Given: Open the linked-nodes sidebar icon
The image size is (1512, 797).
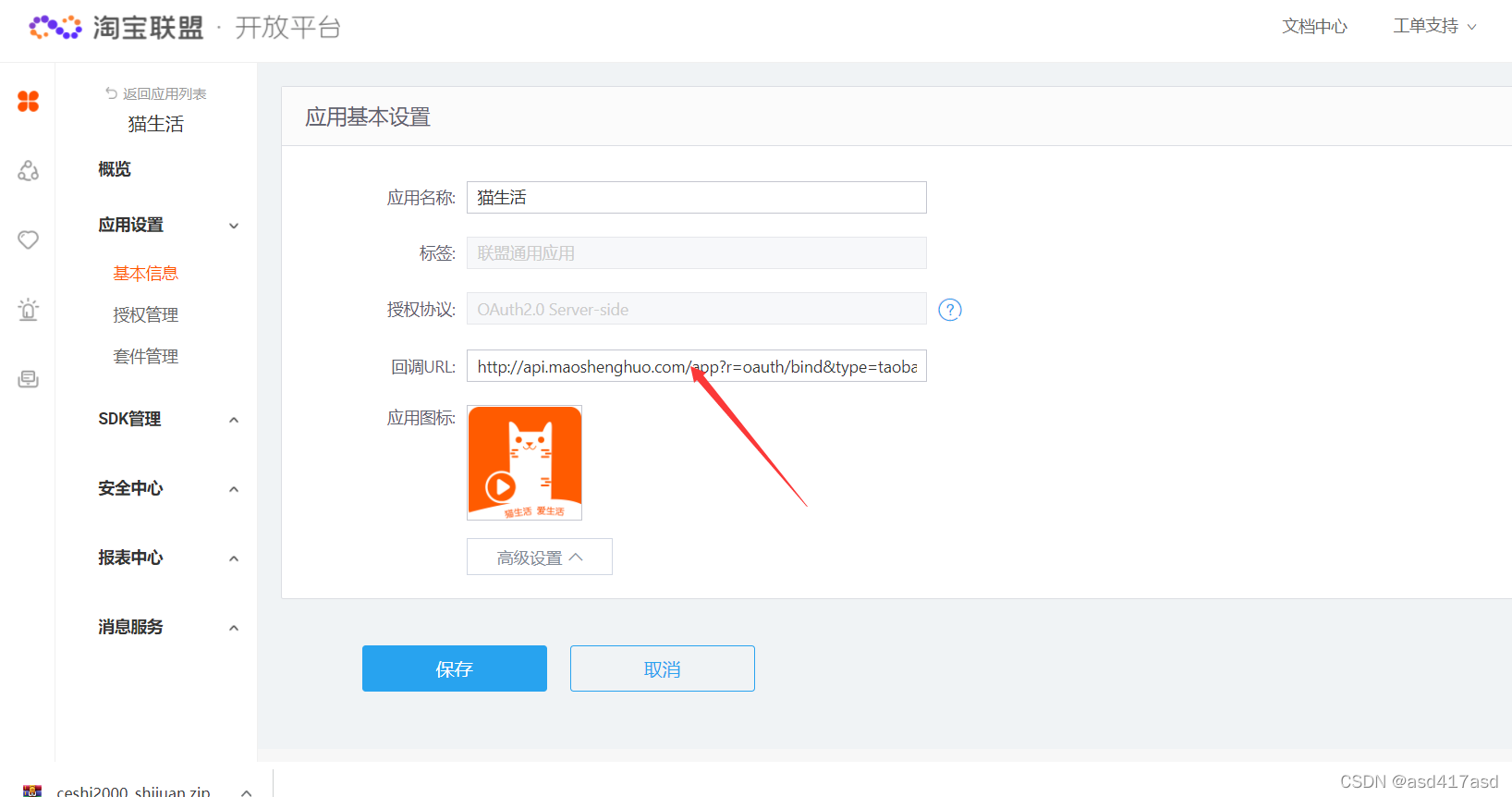Looking at the screenshot, I should pyautogui.click(x=29, y=170).
